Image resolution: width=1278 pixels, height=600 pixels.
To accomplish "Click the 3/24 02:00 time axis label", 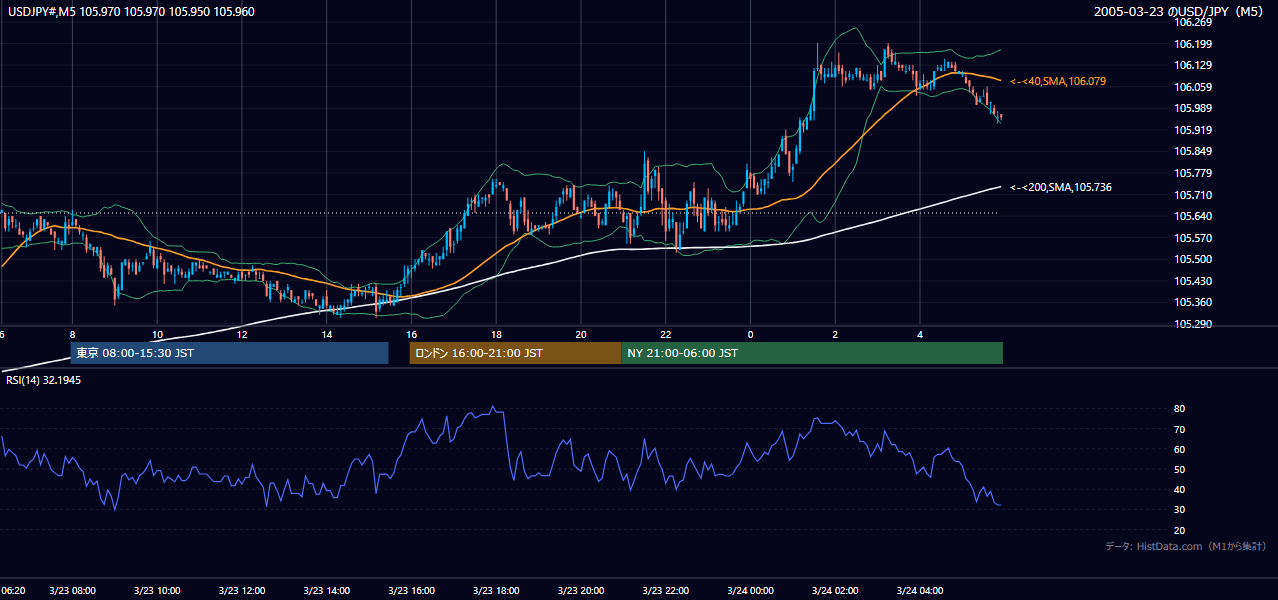I will [x=836, y=591].
